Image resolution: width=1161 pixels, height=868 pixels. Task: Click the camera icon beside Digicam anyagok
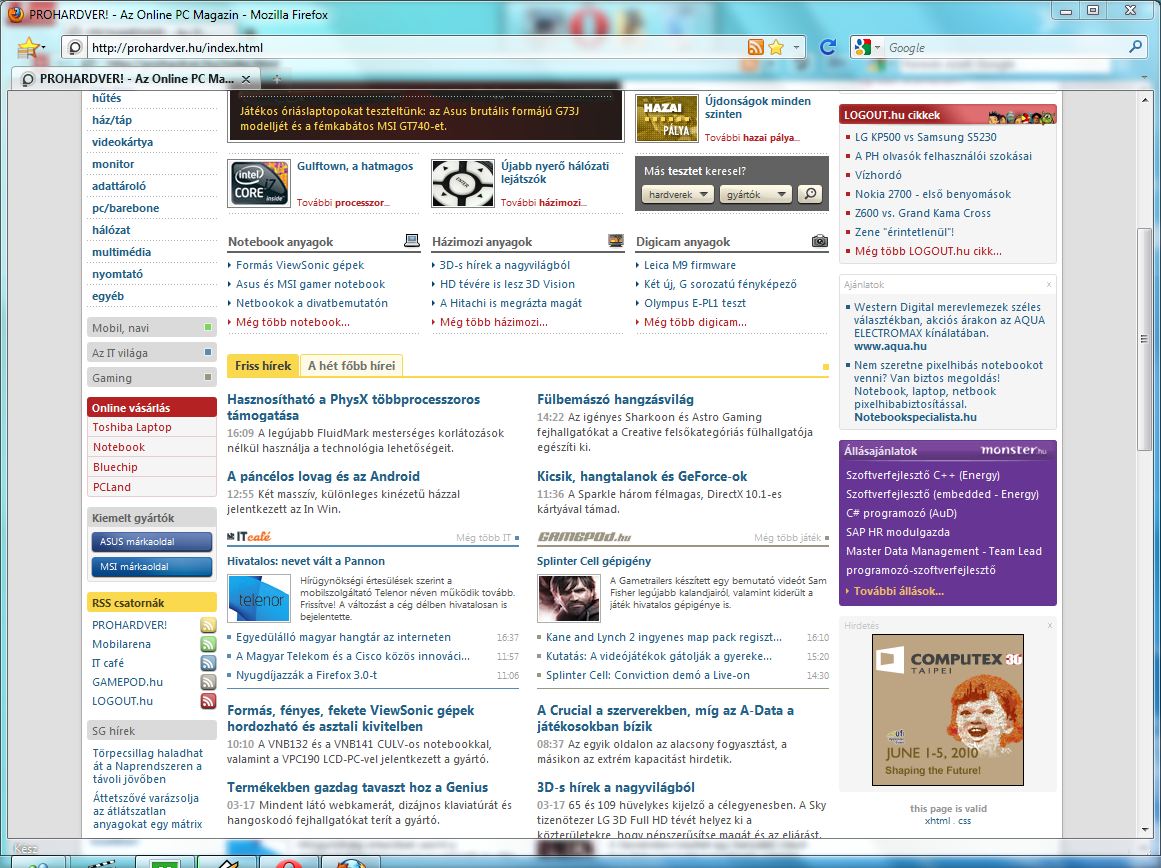[820, 241]
